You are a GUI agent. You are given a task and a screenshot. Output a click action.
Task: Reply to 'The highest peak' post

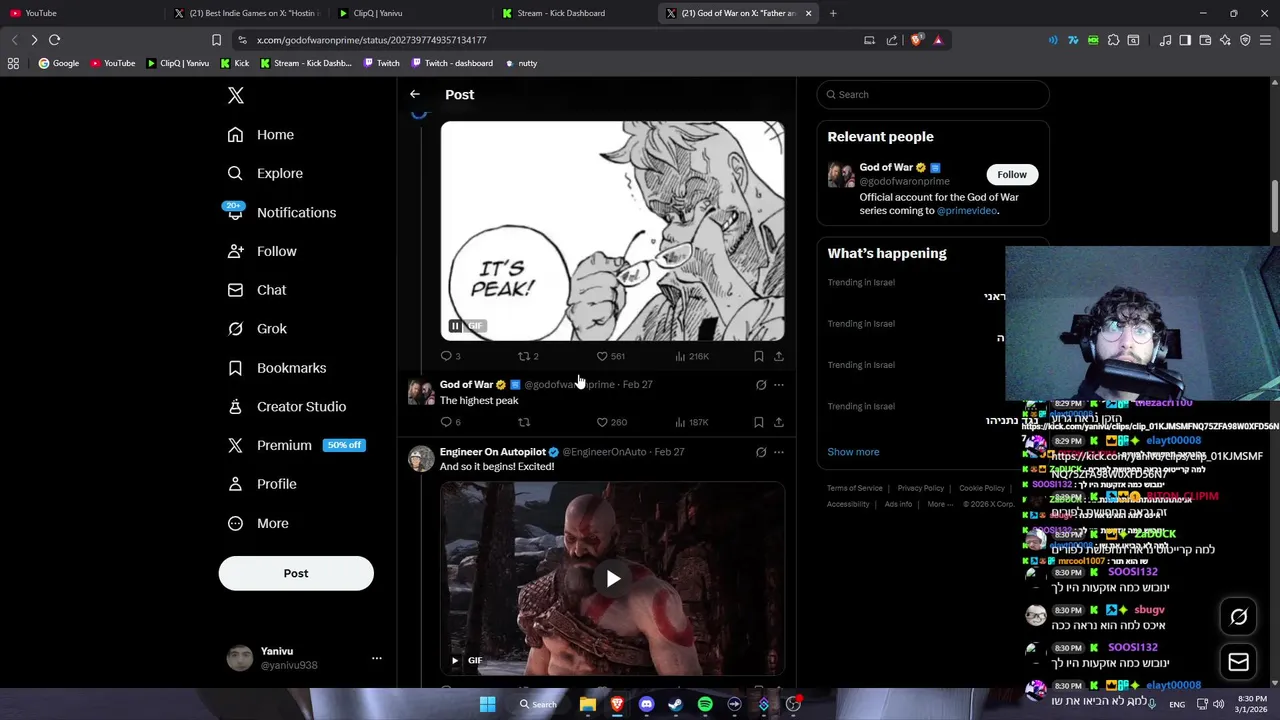[x=450, y=422]
